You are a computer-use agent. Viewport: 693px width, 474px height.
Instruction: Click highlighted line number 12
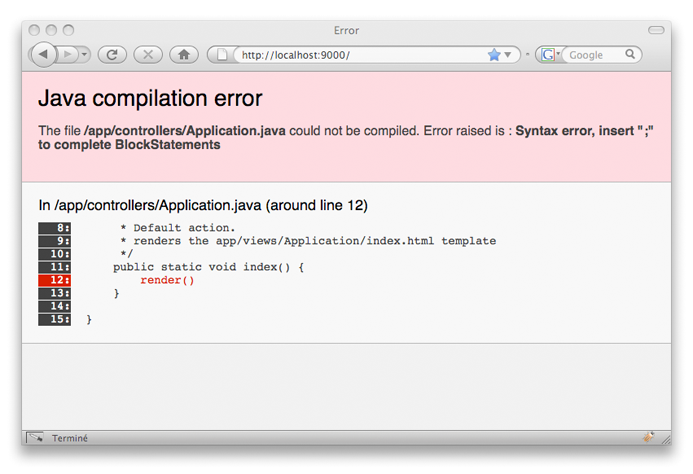pyautogui.click(x=54, y=281)
